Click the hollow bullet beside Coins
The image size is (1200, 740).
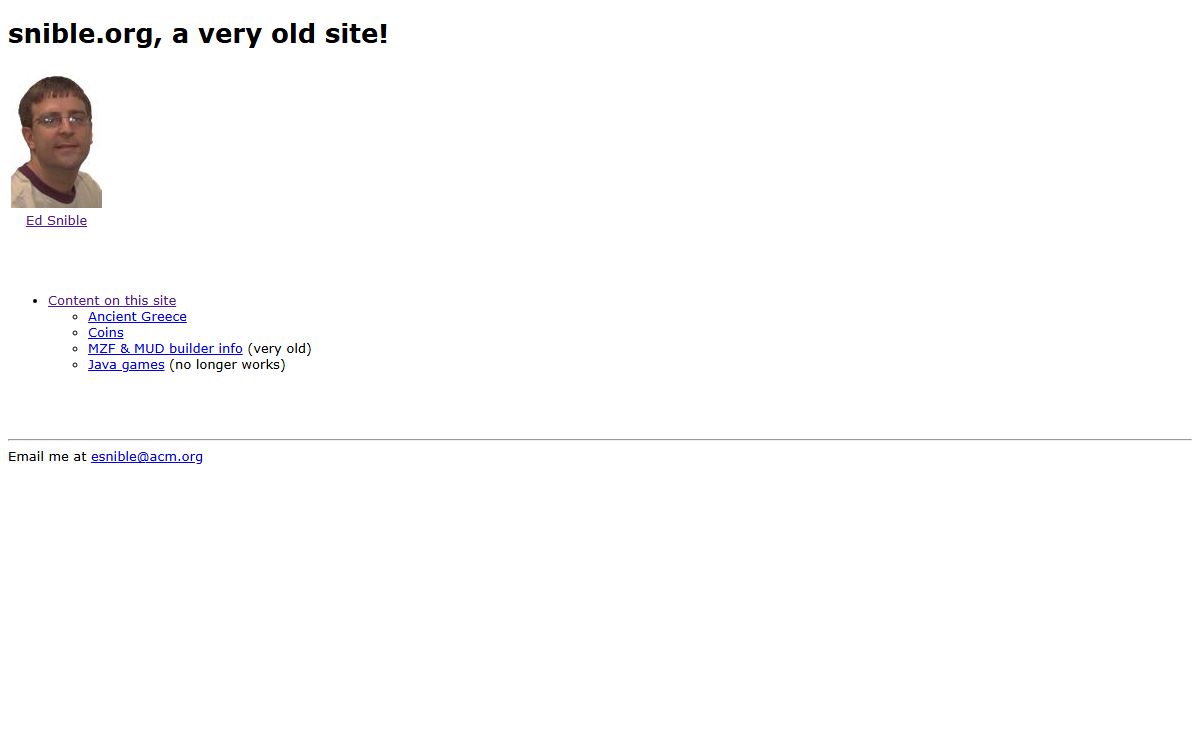point(75,333)
